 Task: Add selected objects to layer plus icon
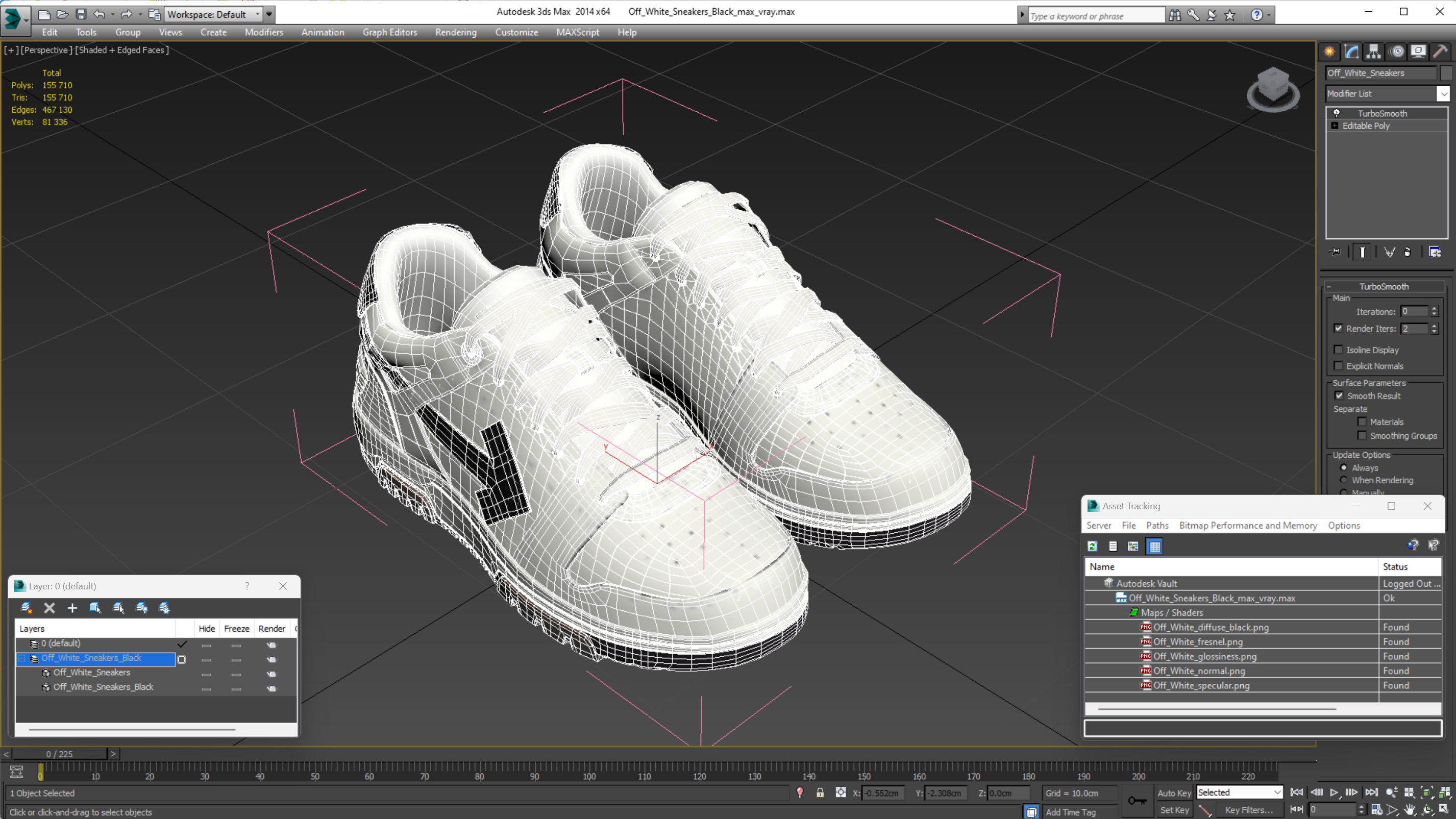point(72,608)
